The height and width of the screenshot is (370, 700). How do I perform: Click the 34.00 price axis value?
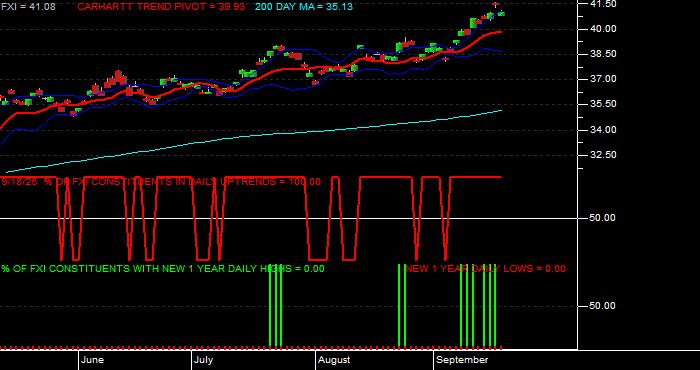coord(604,130)
